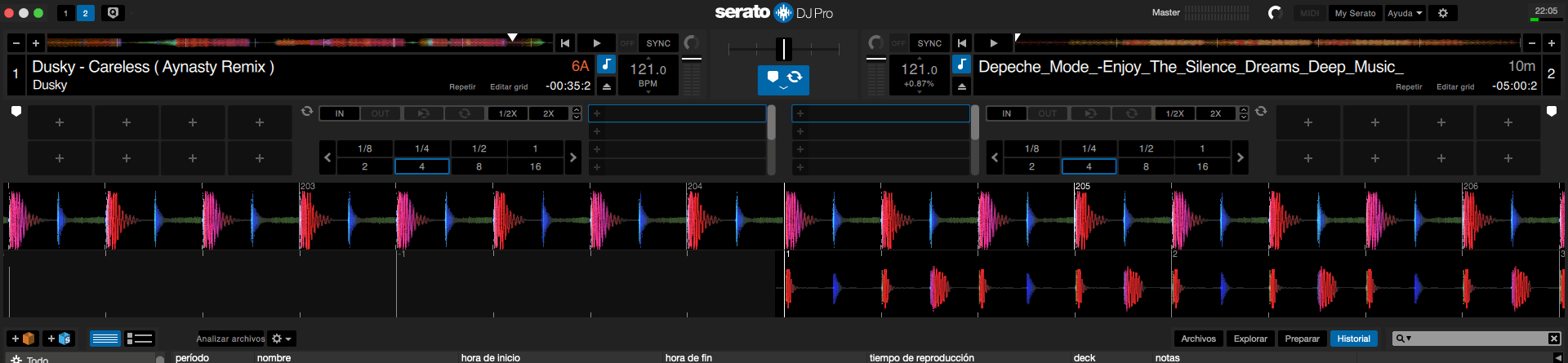Screen dimensions: 1568x363
Task: Step loop slot selector on deck 1
Action: pos(577,113)
